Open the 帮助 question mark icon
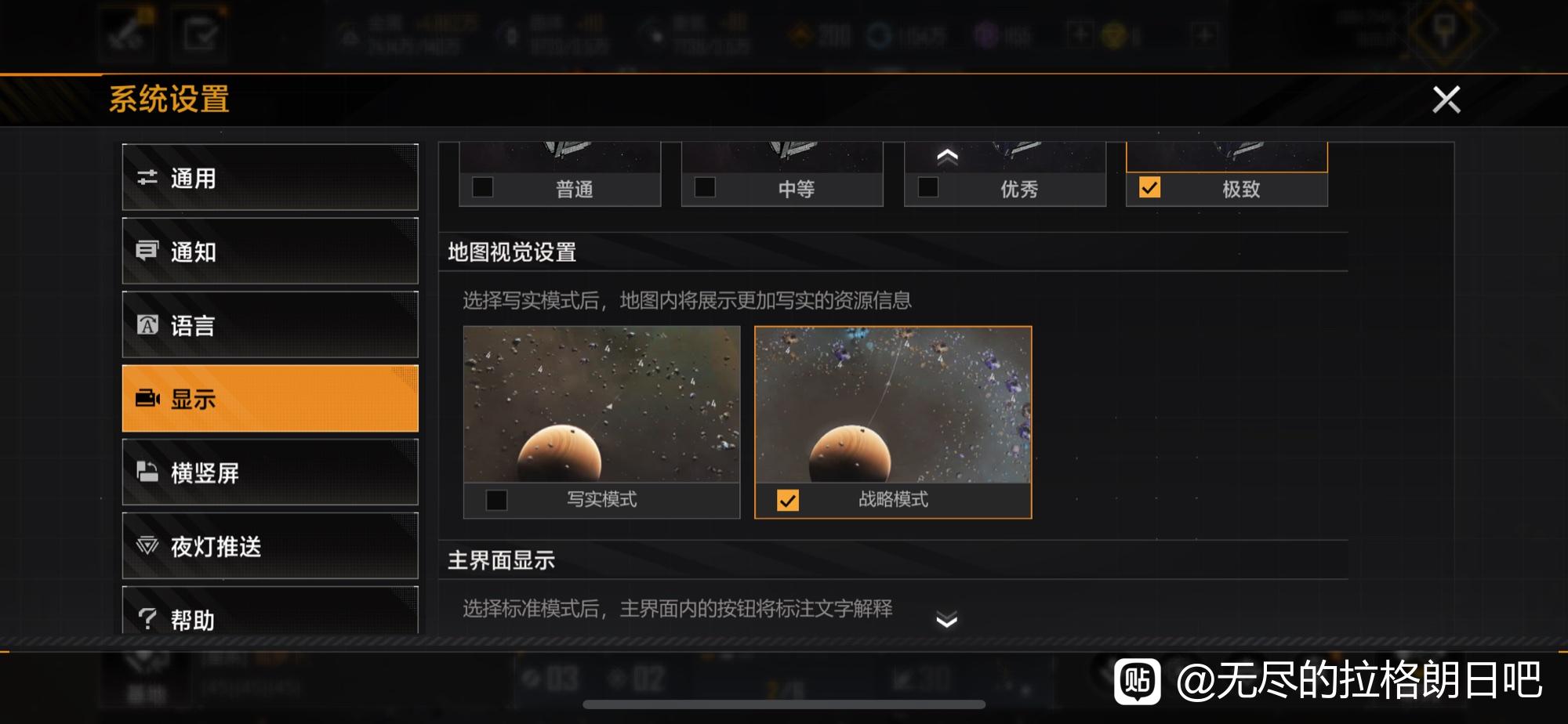 (x=147, y=619)
